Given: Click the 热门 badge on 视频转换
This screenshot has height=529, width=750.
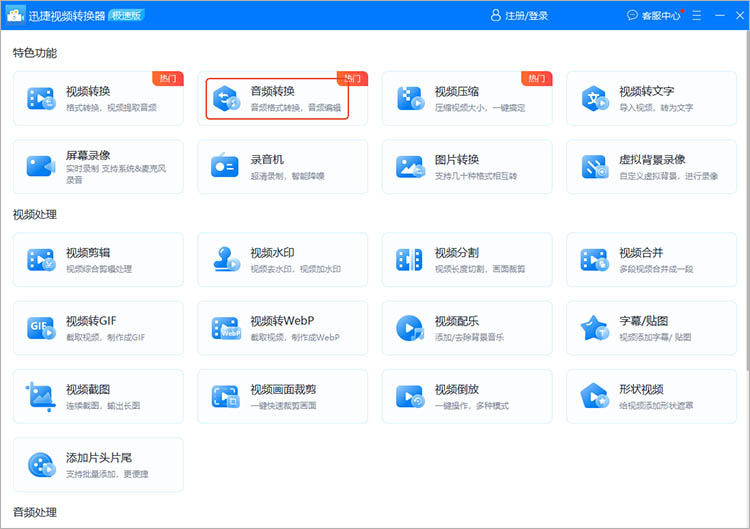Looking at the screenshot, I should (x=168, y=78).
